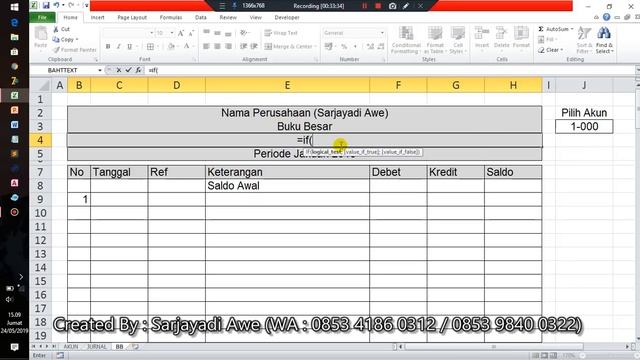
Task: Click the Copy command in Clipboard group
Action: click(65, 40)
